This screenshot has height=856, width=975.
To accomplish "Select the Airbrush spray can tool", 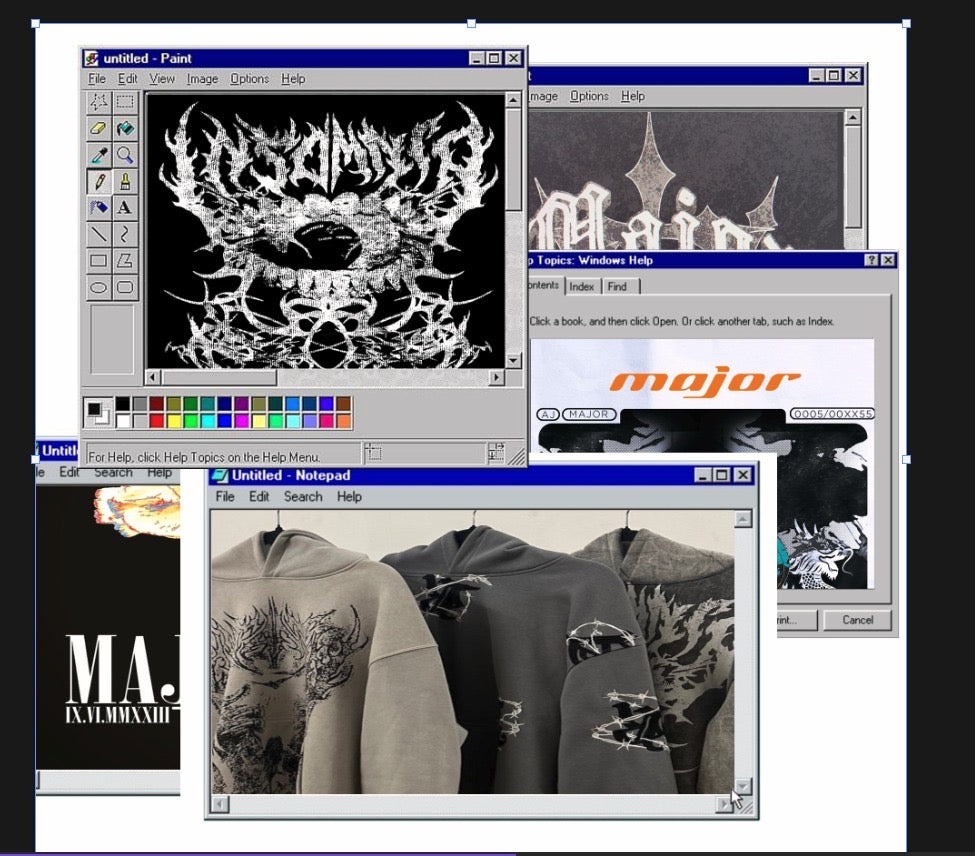I will coord(98,208).
